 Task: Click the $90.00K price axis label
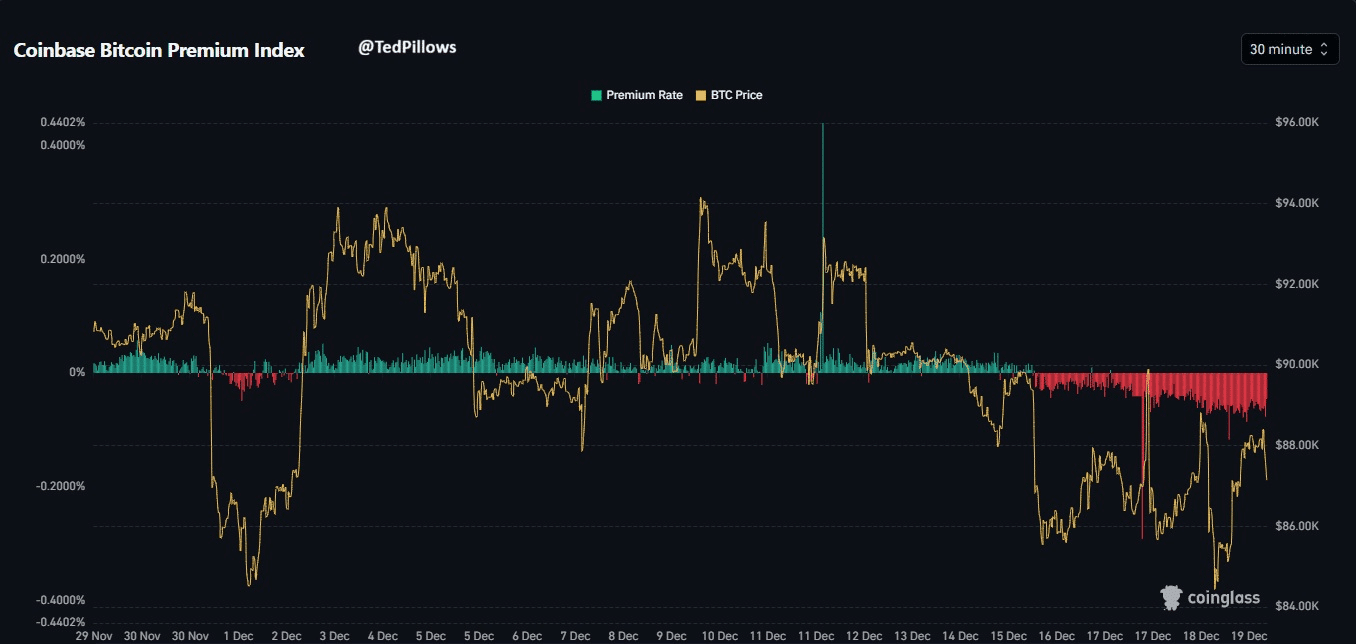1297,364
